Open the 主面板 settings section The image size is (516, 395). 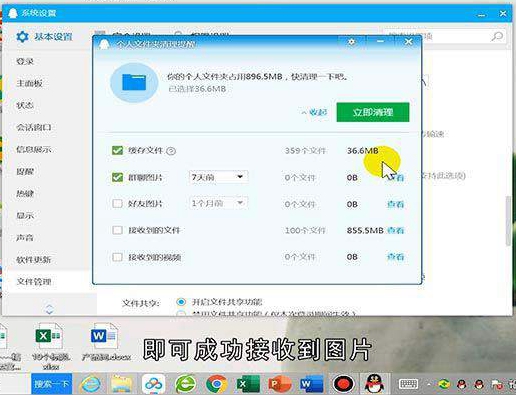point(29,83)
